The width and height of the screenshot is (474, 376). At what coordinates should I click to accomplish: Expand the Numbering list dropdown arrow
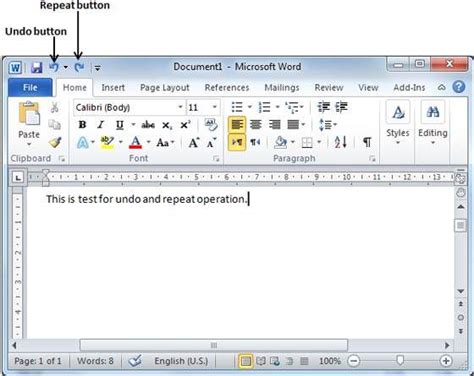[x=277, y=107]
